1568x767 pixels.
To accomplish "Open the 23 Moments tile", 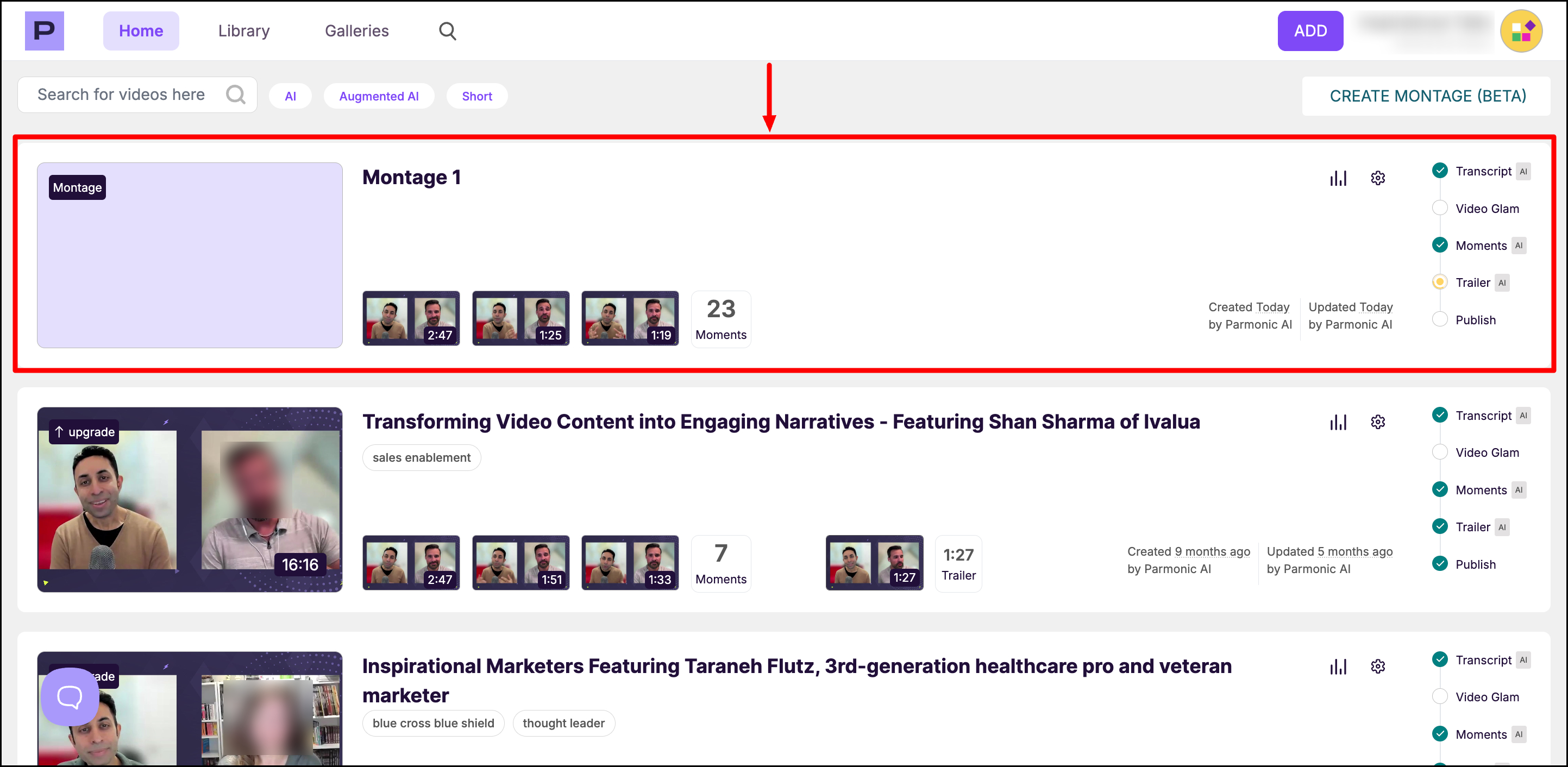I will pyautogui.click(x=720, y=319).
